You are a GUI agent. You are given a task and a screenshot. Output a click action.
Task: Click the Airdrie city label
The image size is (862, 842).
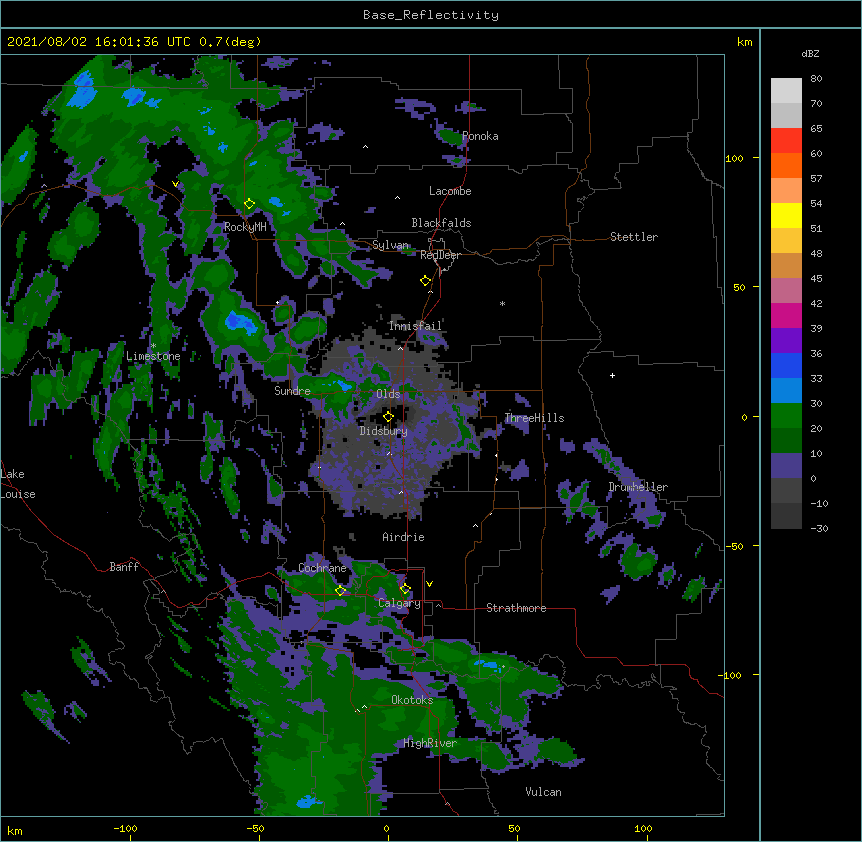click(x=403, y=537)
